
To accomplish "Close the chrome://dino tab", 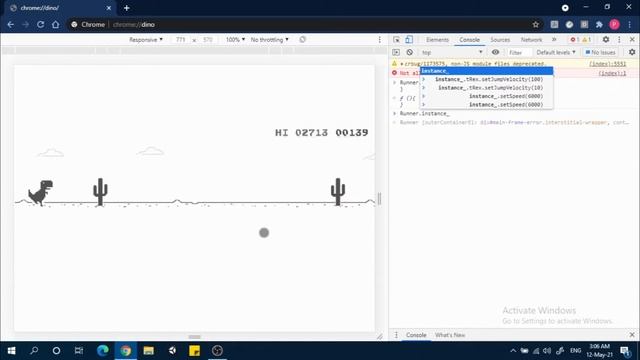I will 109,8.
